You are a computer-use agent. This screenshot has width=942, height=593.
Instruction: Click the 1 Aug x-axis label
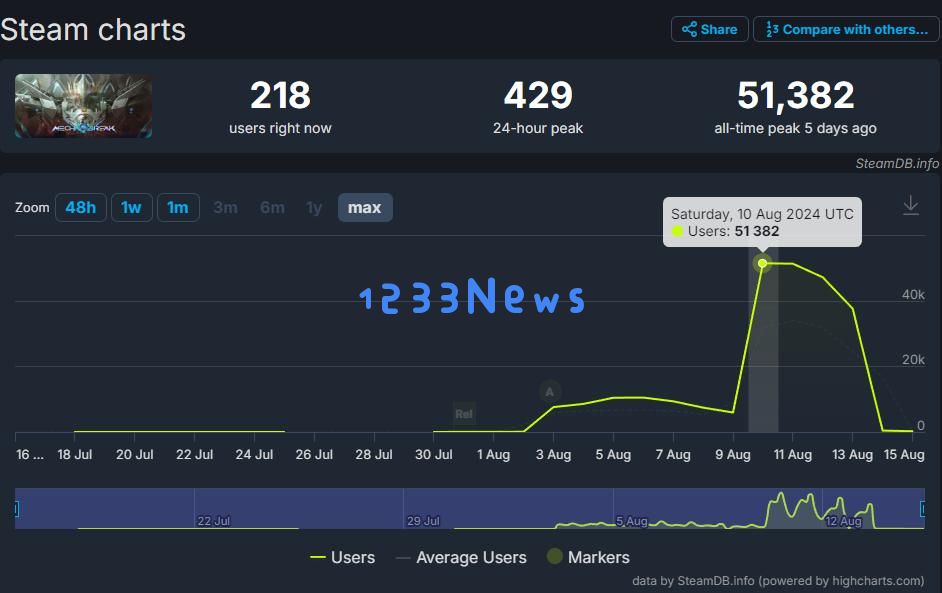[493, 455]
